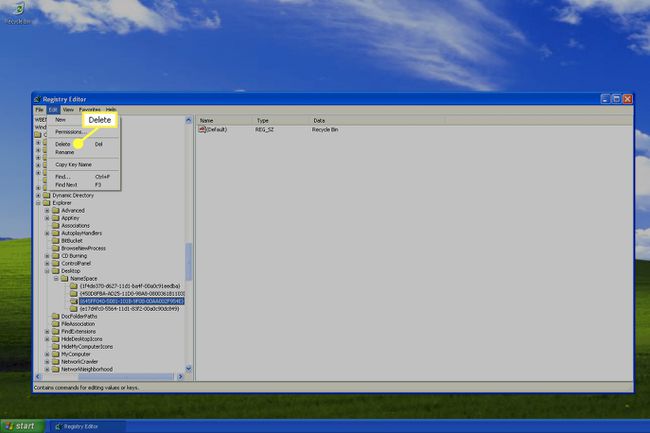
Task: Expand the AppKey key
Action: [x=47, y=218]
